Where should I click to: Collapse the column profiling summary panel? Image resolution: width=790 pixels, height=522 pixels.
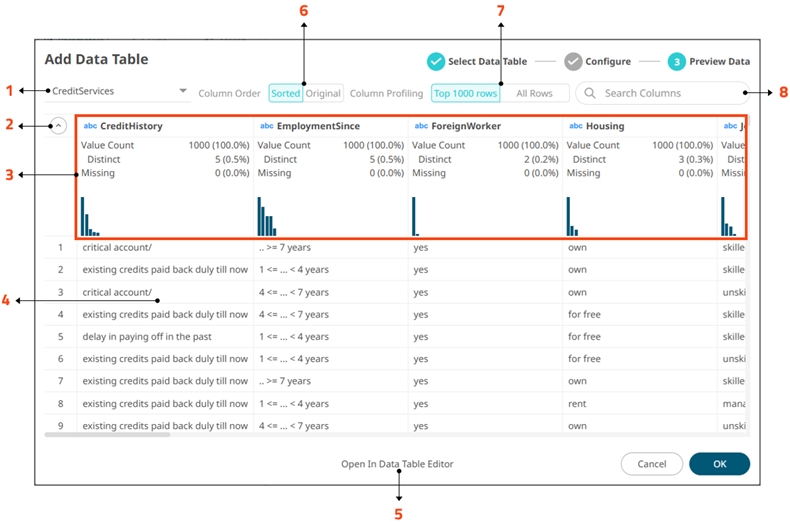pos(58,126)
